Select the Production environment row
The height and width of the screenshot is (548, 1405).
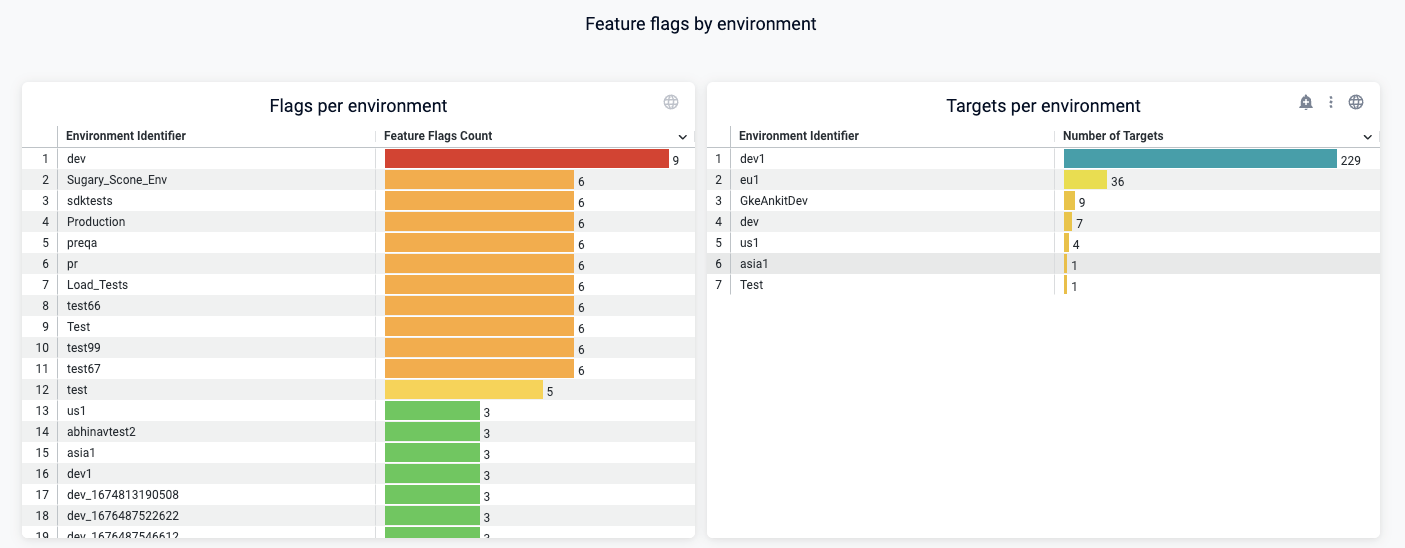[96, 222]
